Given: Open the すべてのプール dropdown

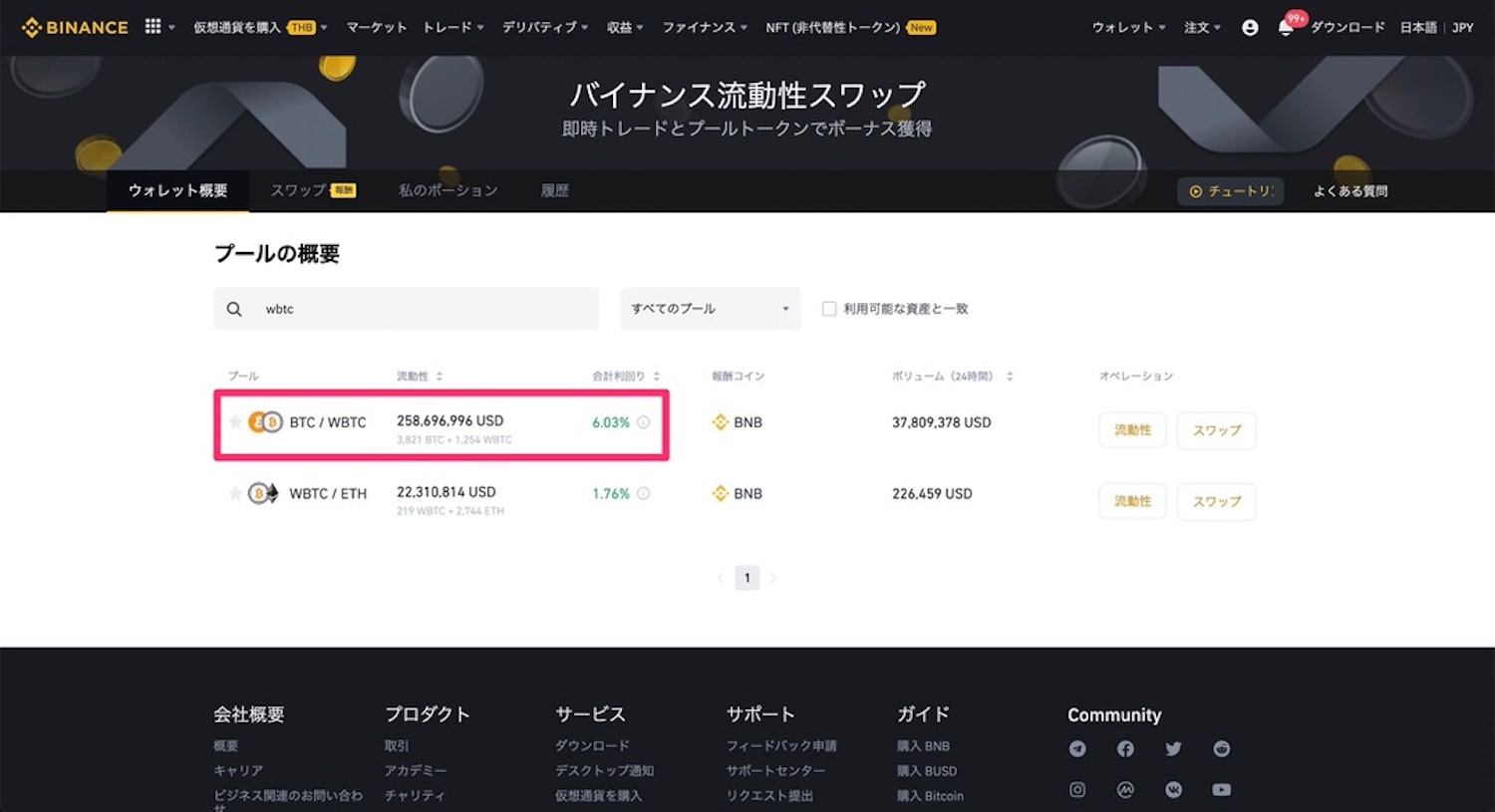Looking at the screenshot, I should point(710,309).
